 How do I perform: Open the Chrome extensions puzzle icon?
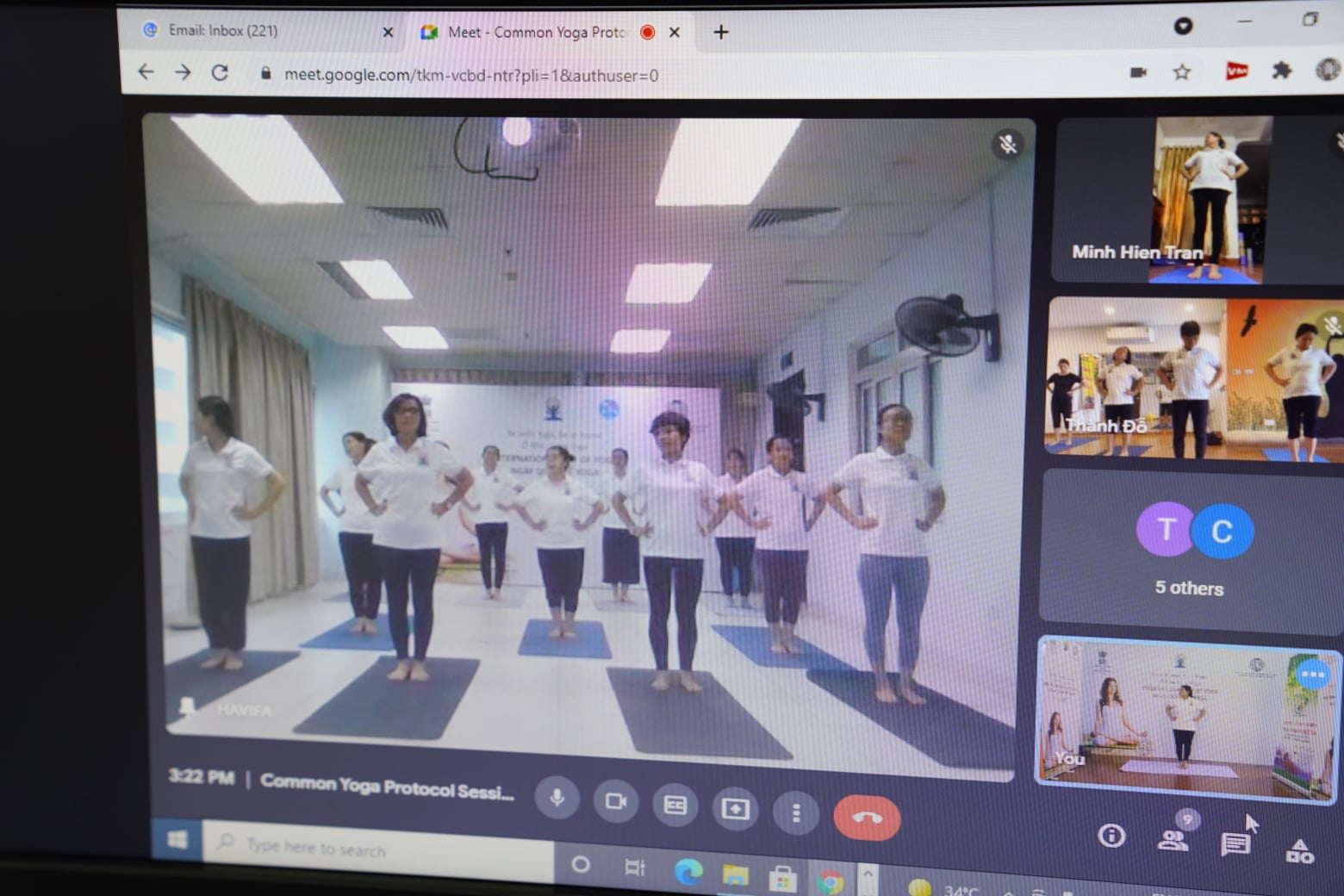pyautogui.click(x=1282, y=71)
